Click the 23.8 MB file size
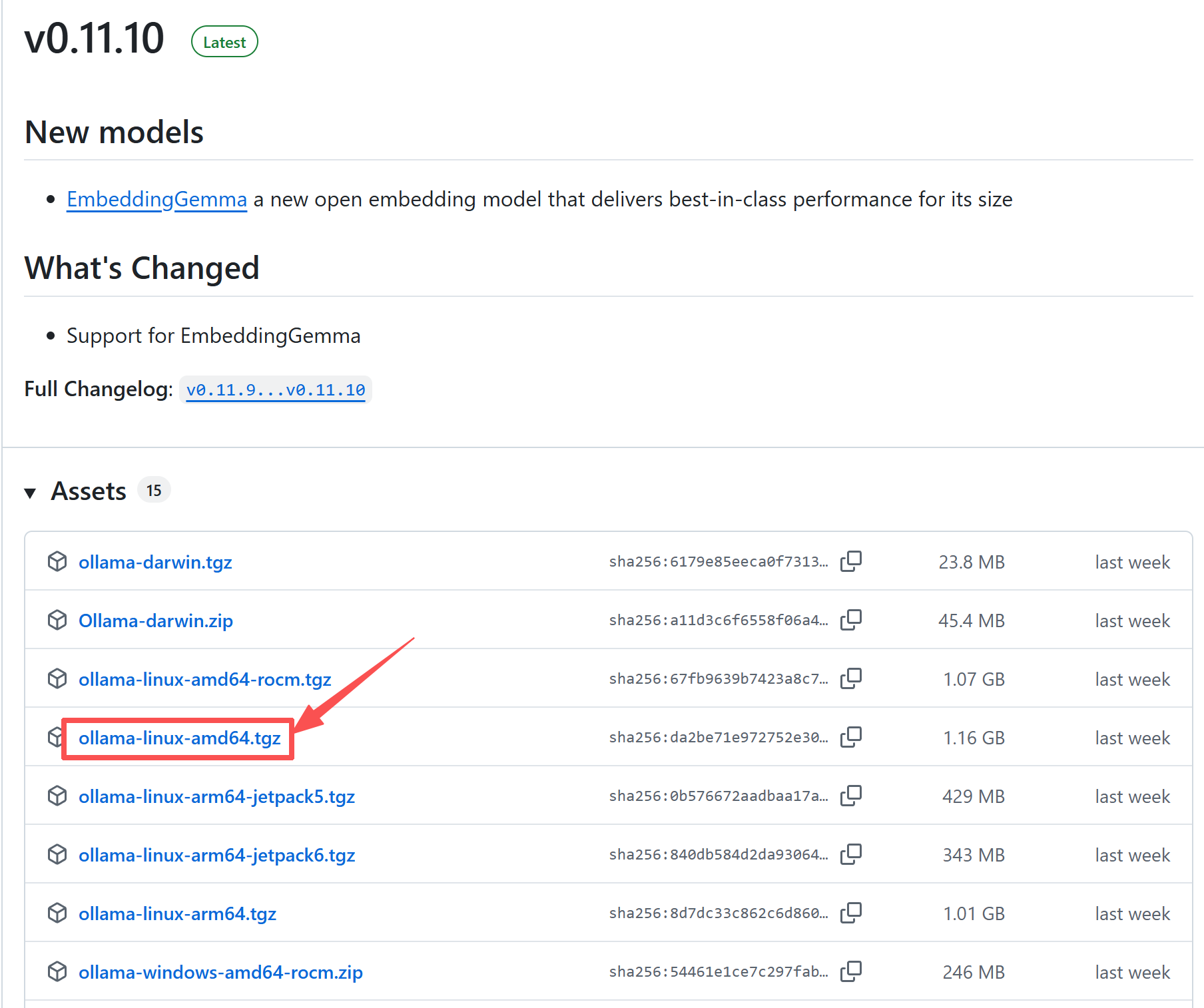1204x1008 pixels. pos(972,562)
